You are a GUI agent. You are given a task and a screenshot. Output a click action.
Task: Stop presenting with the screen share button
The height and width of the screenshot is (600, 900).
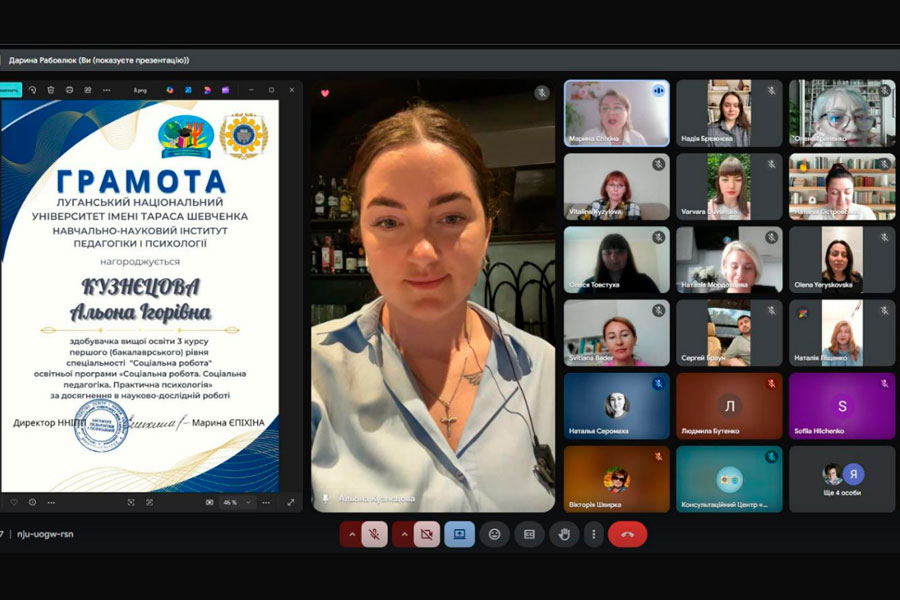[x=460, y=535]
